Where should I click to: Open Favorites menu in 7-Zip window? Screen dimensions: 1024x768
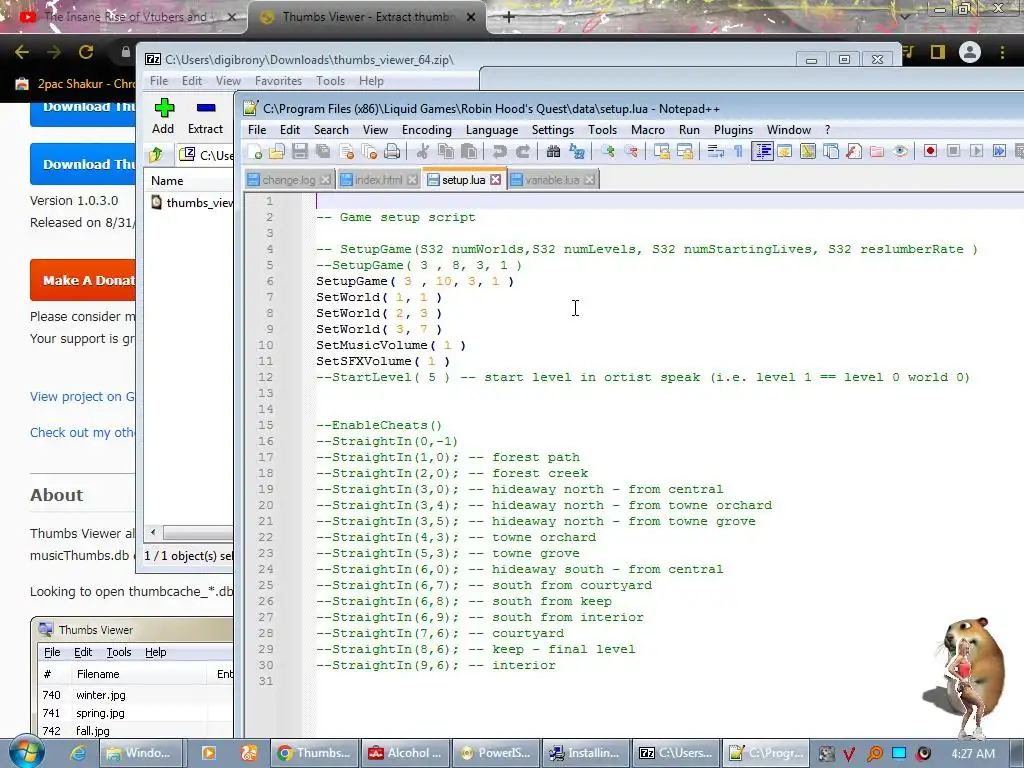tap(278, 81)
